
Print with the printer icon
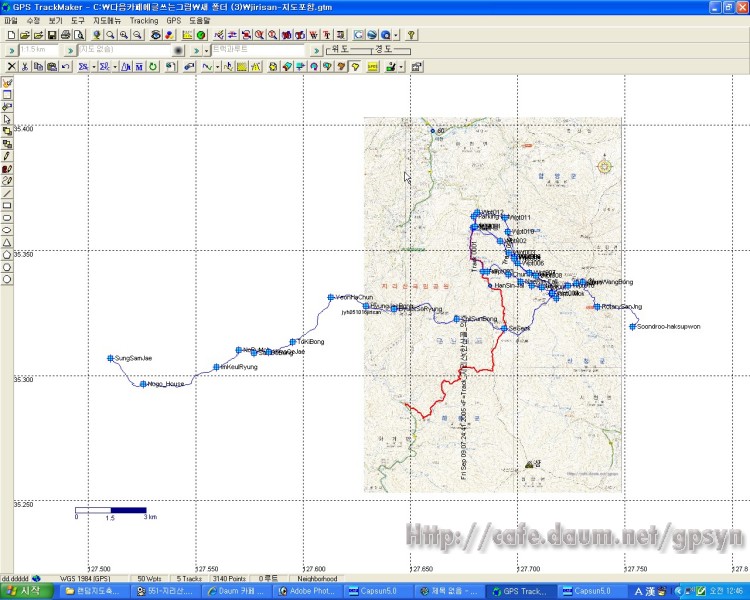pyautogui.click(x=66, y=35)
